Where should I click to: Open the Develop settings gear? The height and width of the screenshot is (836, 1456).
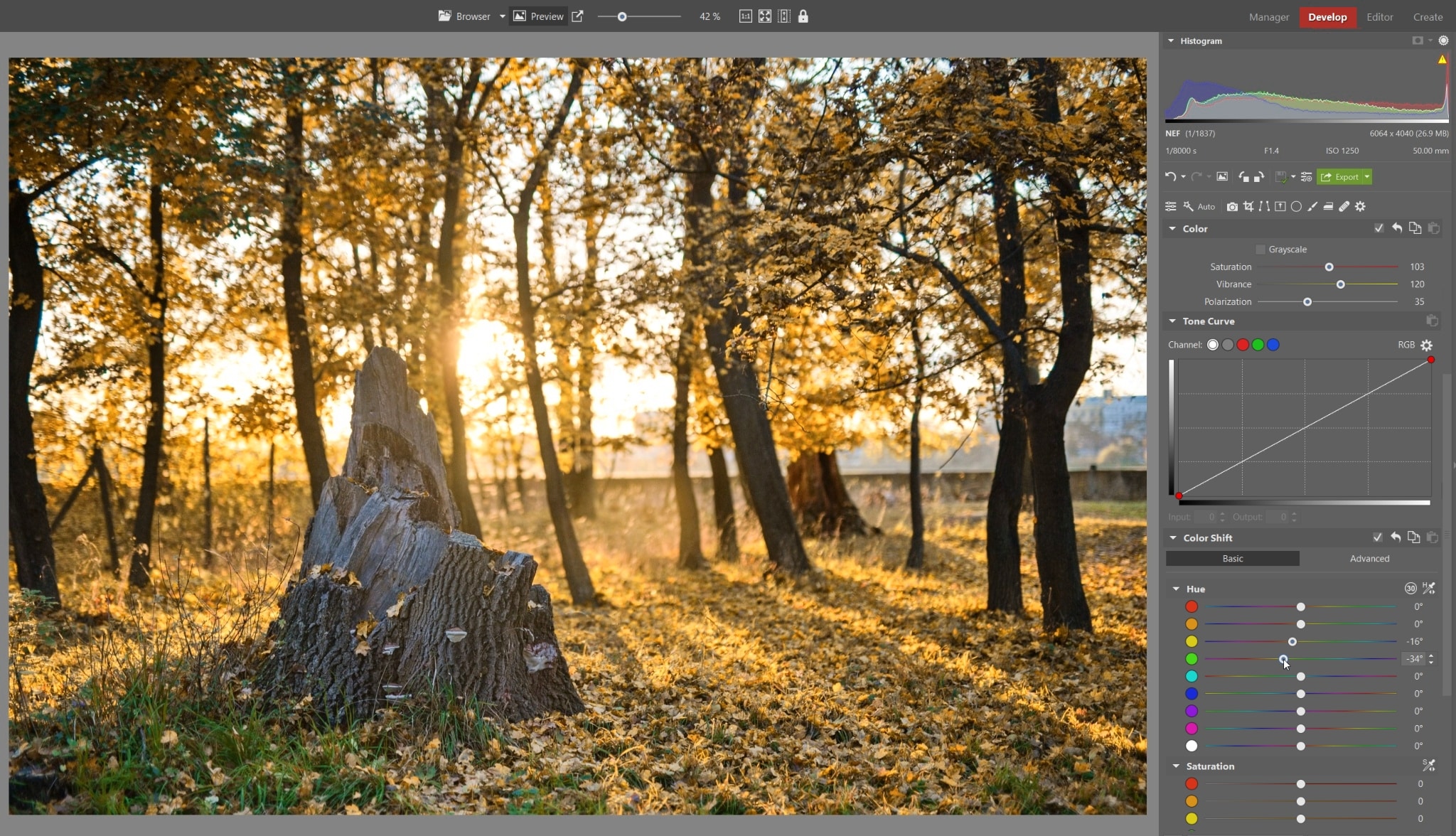(x=1360, y=206)
